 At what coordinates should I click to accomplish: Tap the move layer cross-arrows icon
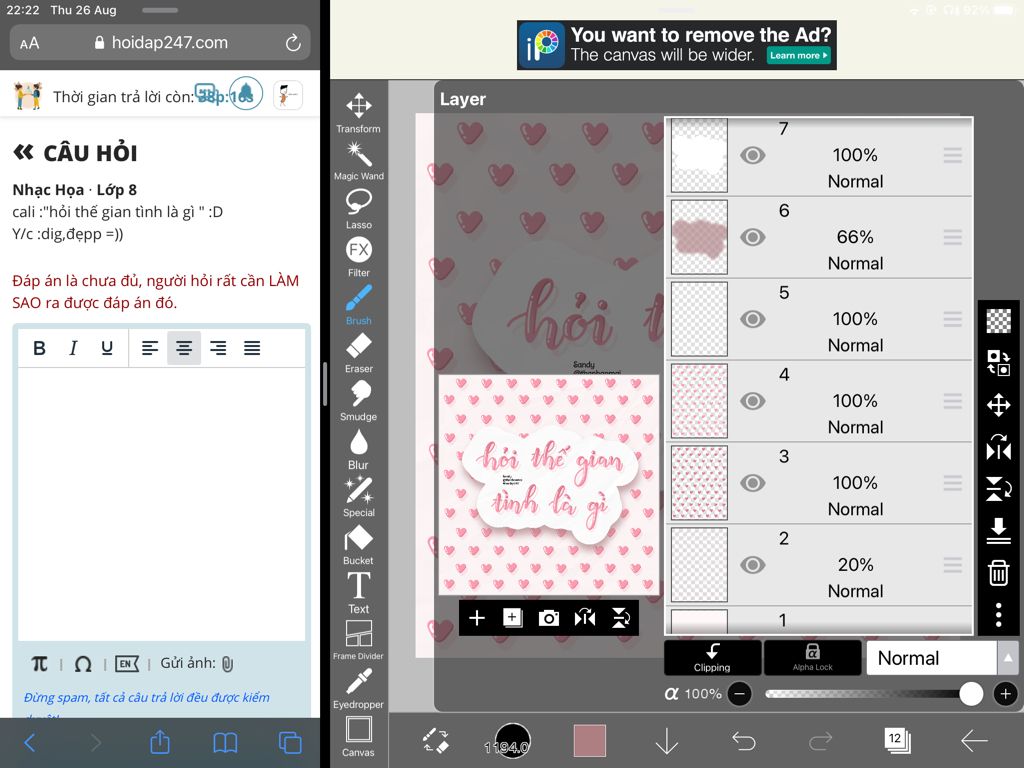pyautogui.click(x=999, y=405)
